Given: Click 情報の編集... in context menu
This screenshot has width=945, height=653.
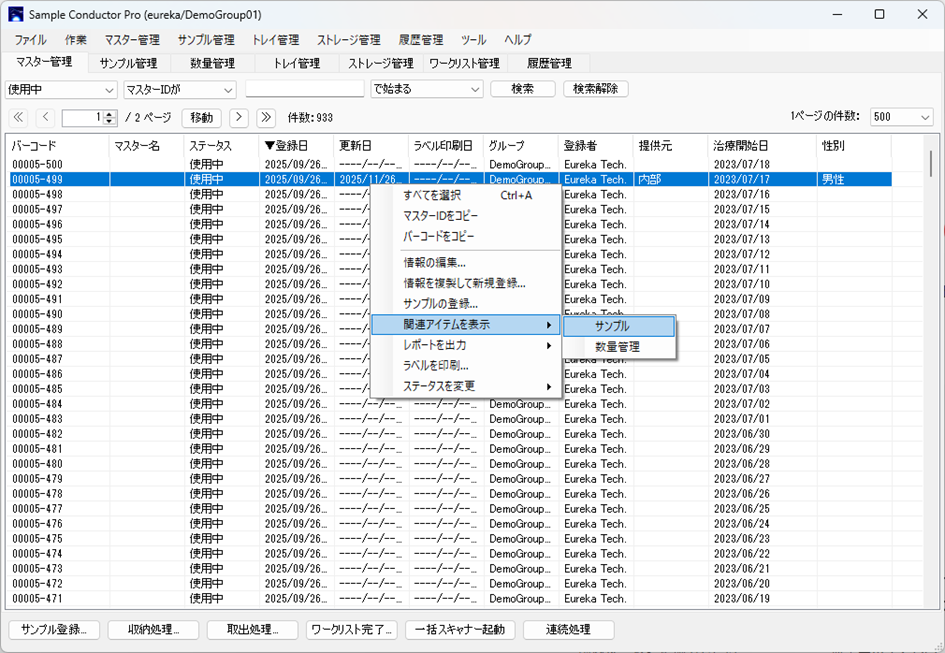Looking at the screenshot, I should [x=434, y=262].
